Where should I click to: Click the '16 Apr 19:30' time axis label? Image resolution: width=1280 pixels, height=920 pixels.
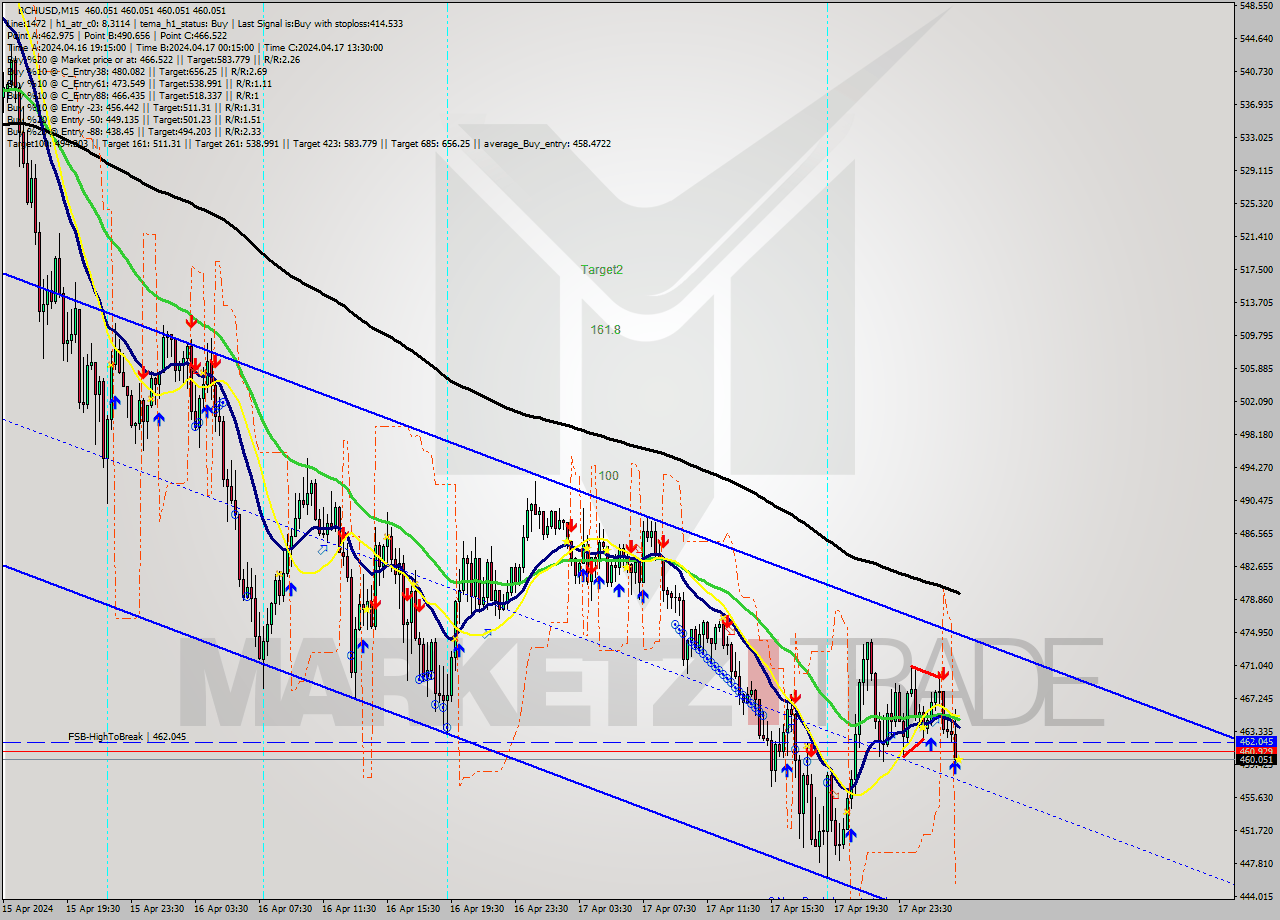(x=478, y=909)
